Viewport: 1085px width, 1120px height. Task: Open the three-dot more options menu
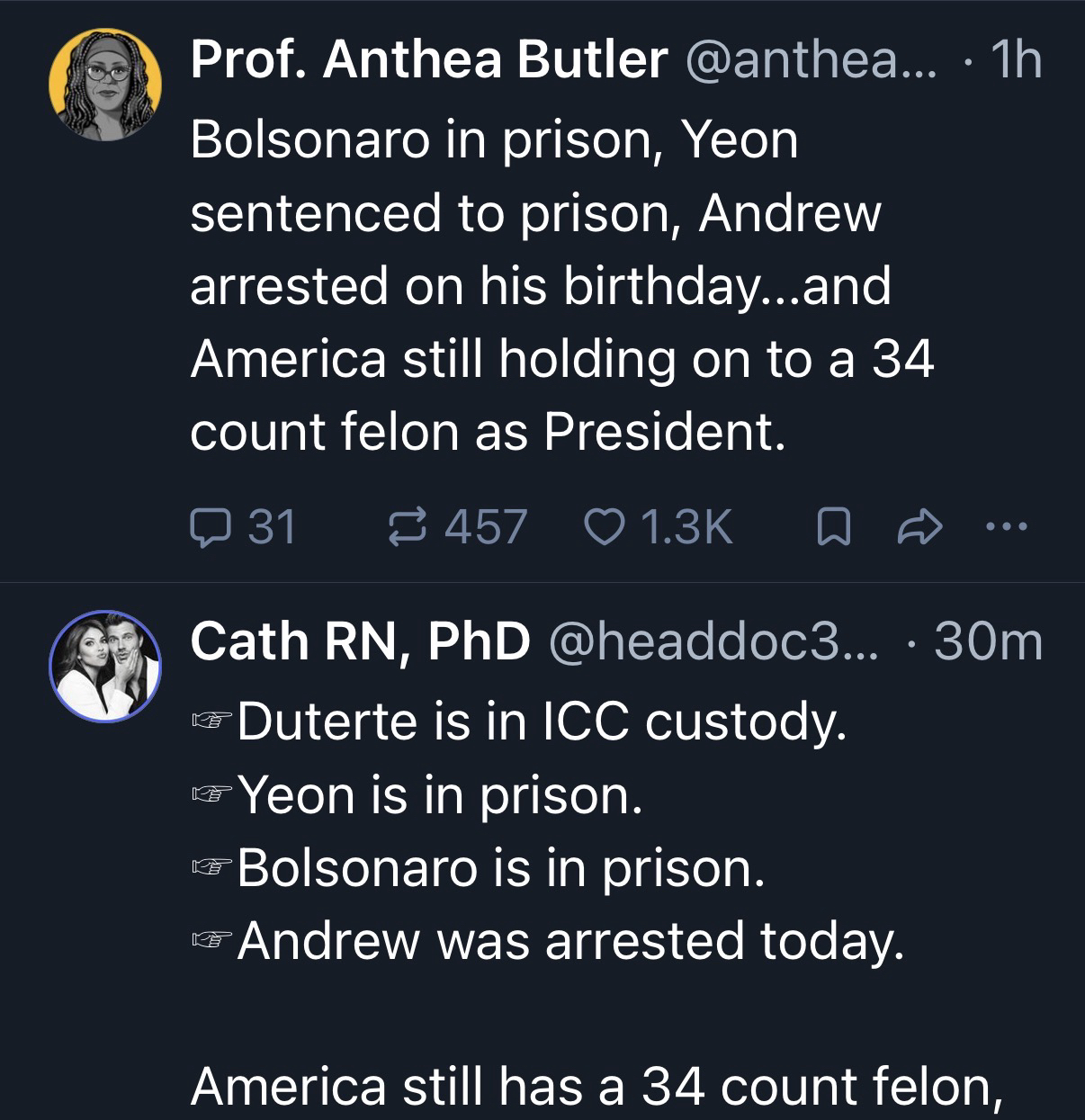1006,528
